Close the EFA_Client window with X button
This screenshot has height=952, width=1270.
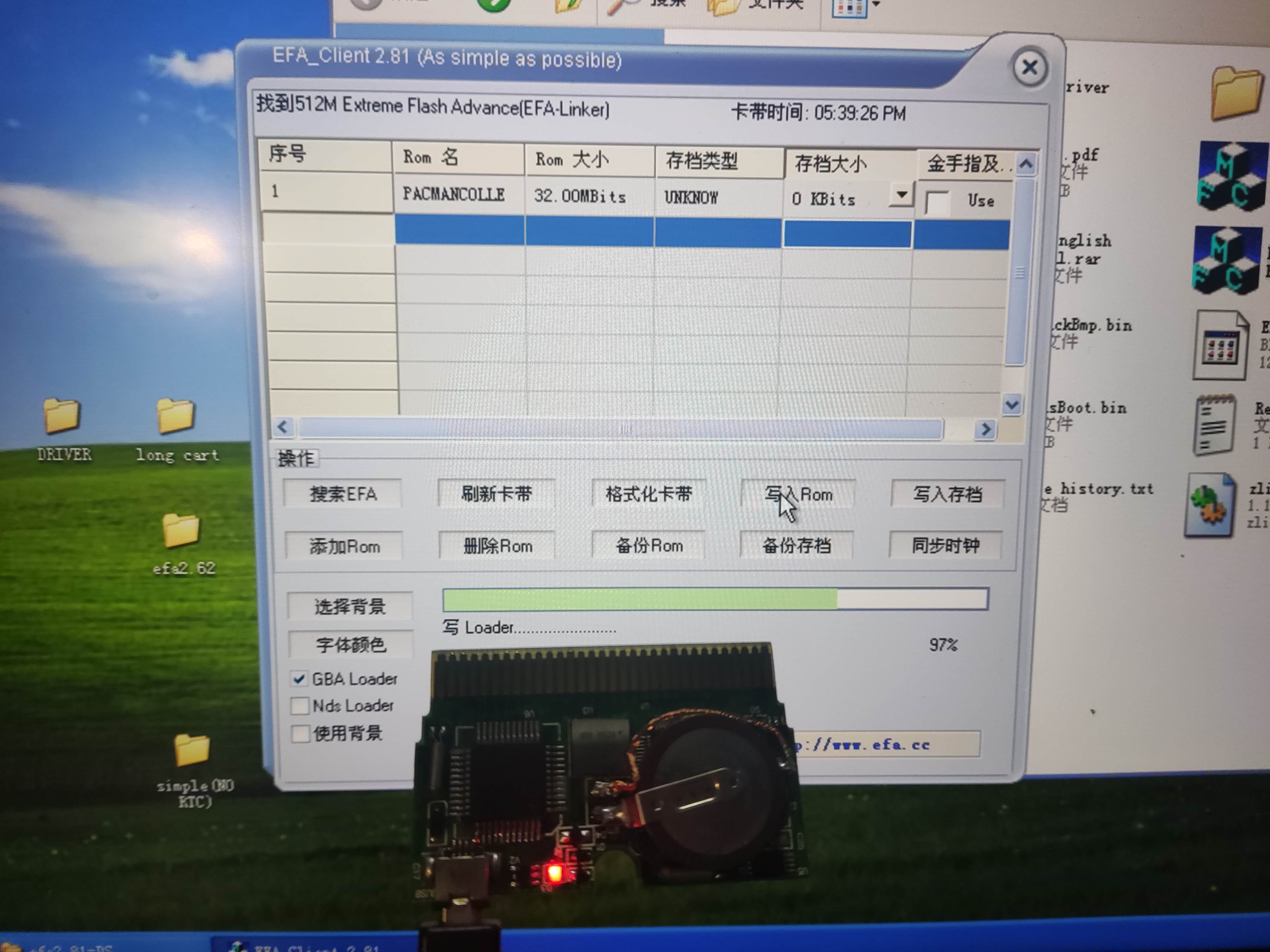pos(1029,68)
